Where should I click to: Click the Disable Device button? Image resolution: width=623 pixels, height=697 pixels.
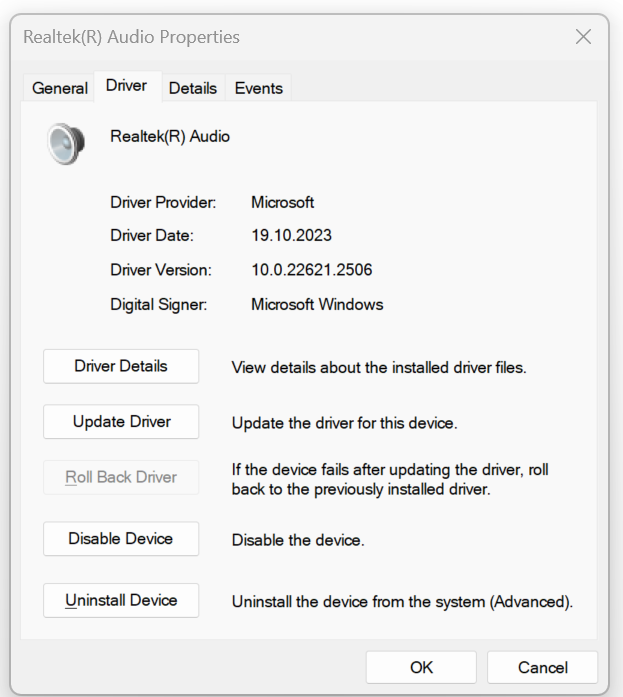121,539
